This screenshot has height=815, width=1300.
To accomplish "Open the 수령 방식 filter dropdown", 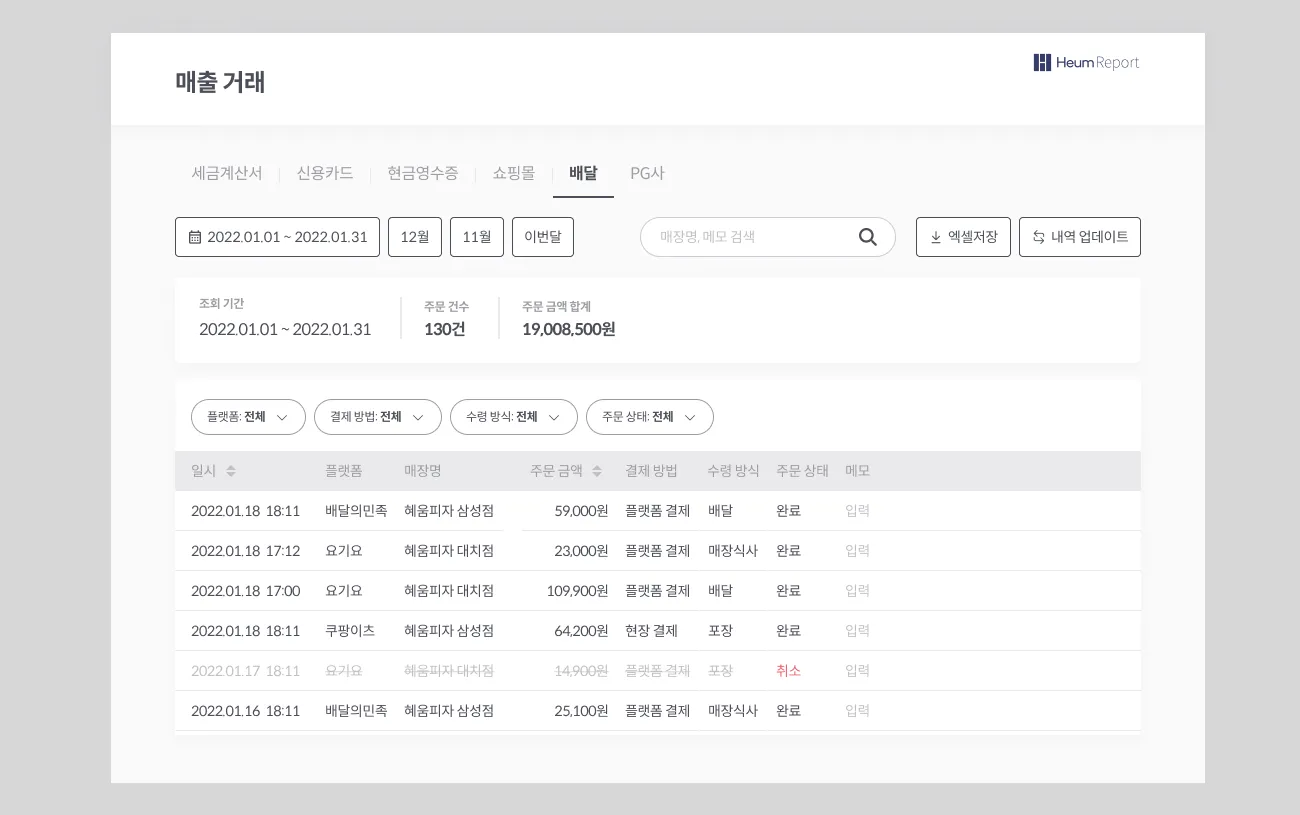I will coord(514,417).
